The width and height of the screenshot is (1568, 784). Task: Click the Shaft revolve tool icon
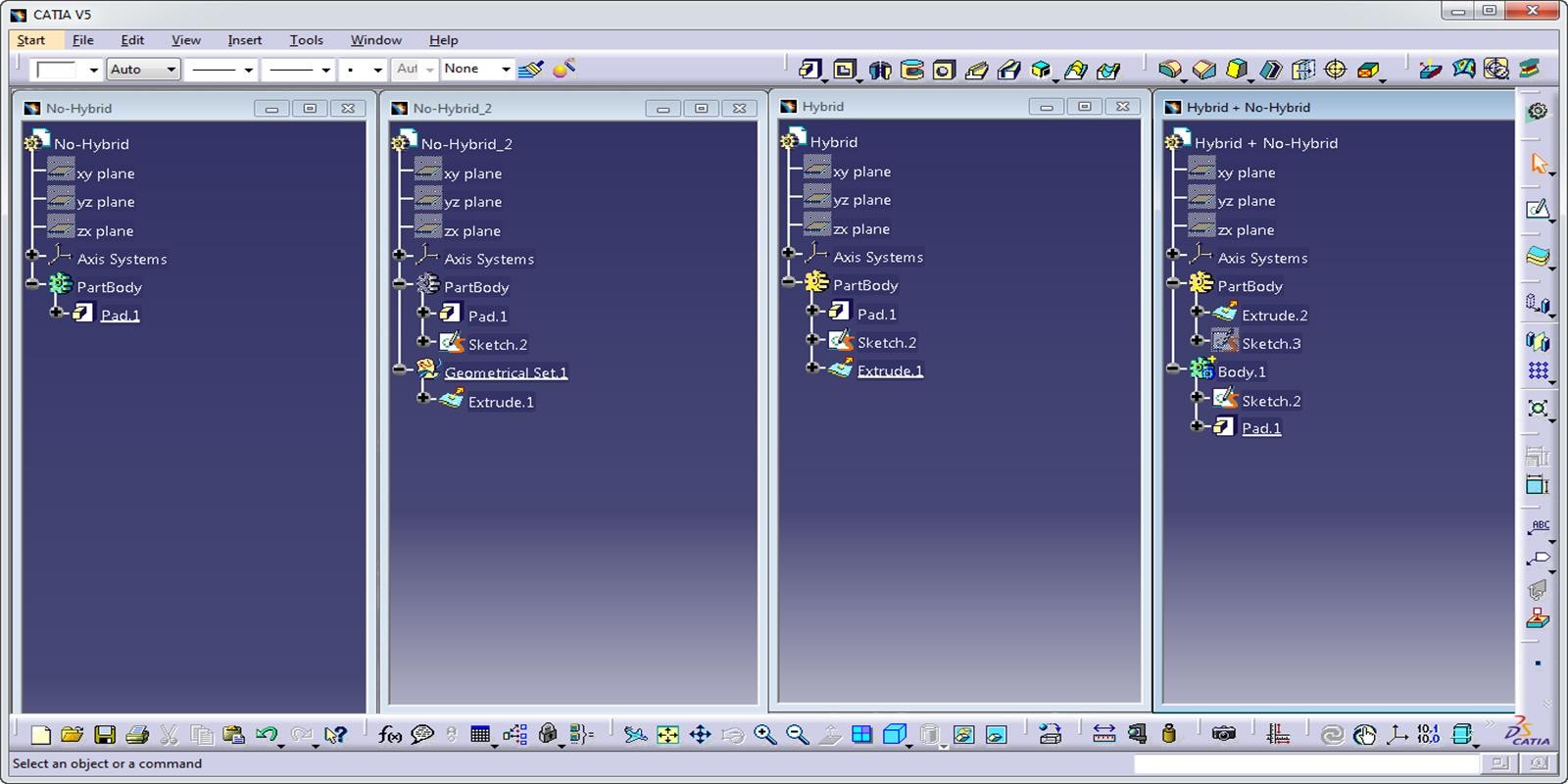click(x=879, y=70)
